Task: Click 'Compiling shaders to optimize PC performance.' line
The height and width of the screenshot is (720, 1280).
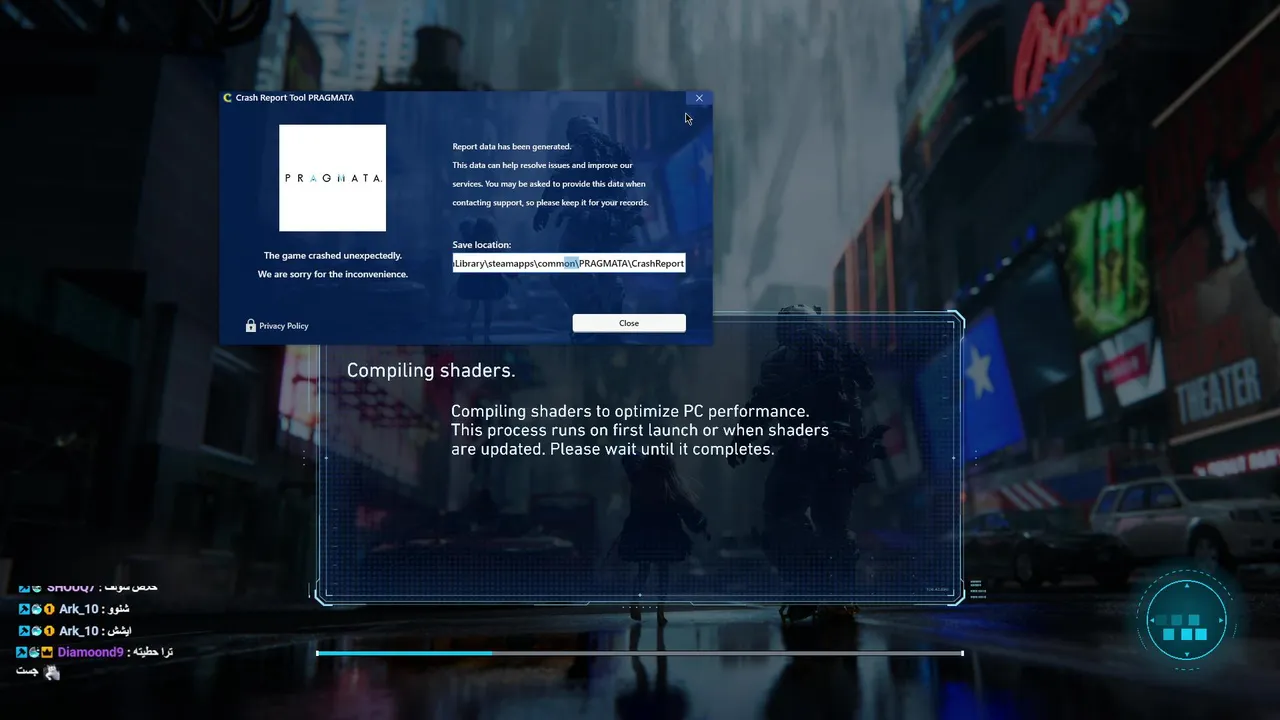Action: point(630,411)
